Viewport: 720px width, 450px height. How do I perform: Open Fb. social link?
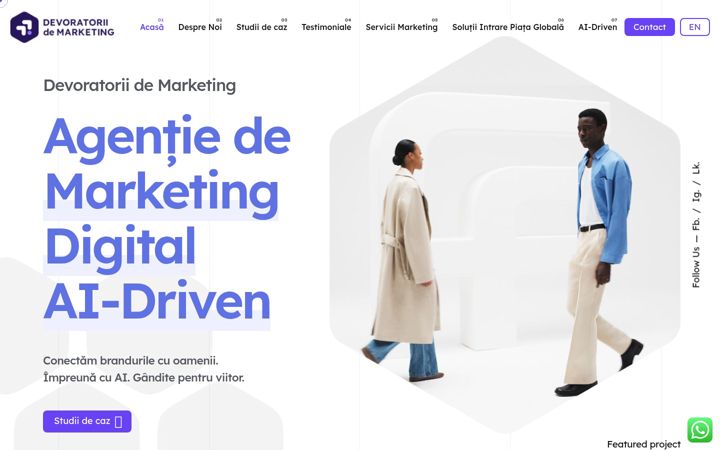(696, 223)
